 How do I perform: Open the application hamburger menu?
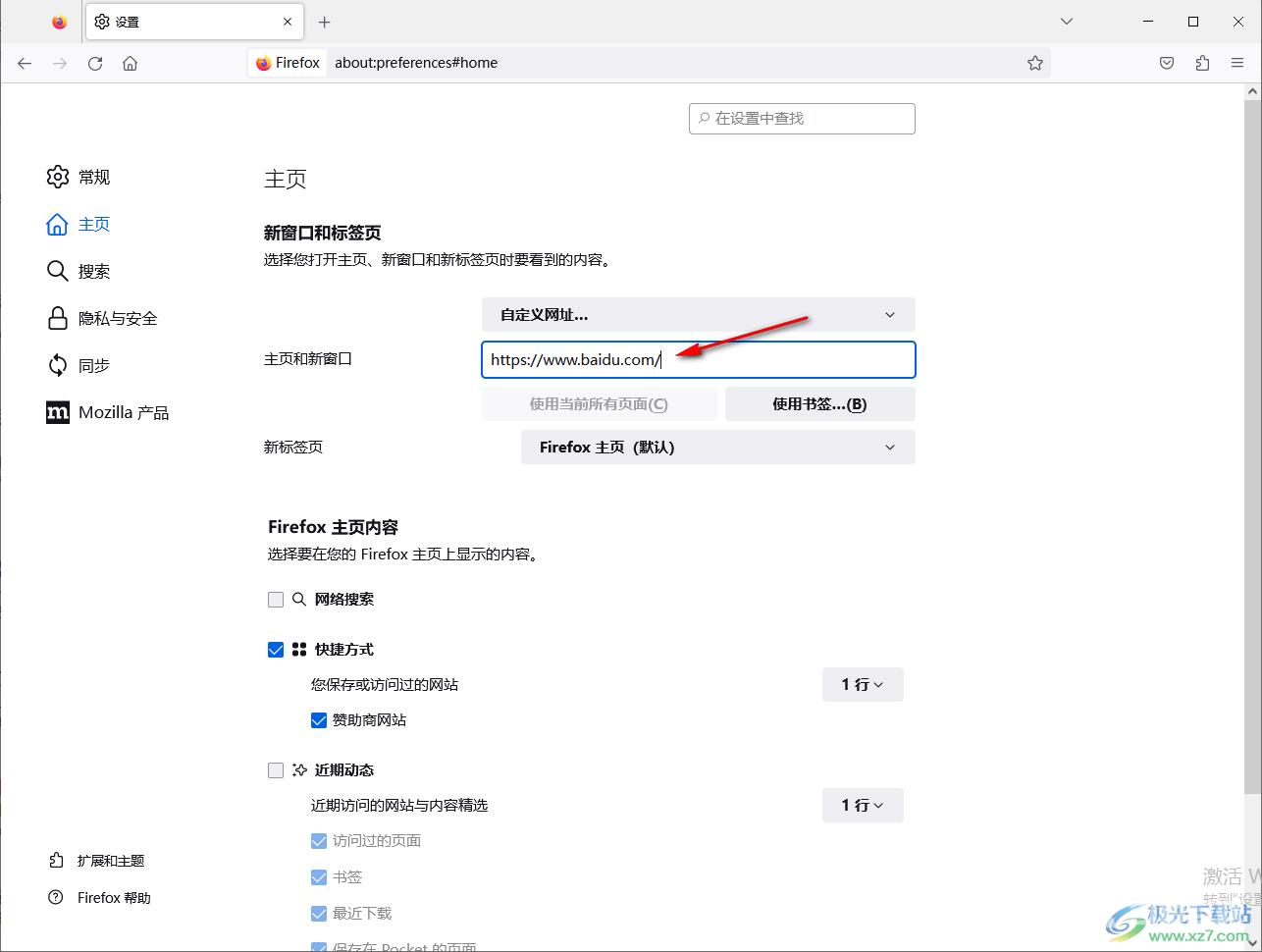(x=1237, y=63)
